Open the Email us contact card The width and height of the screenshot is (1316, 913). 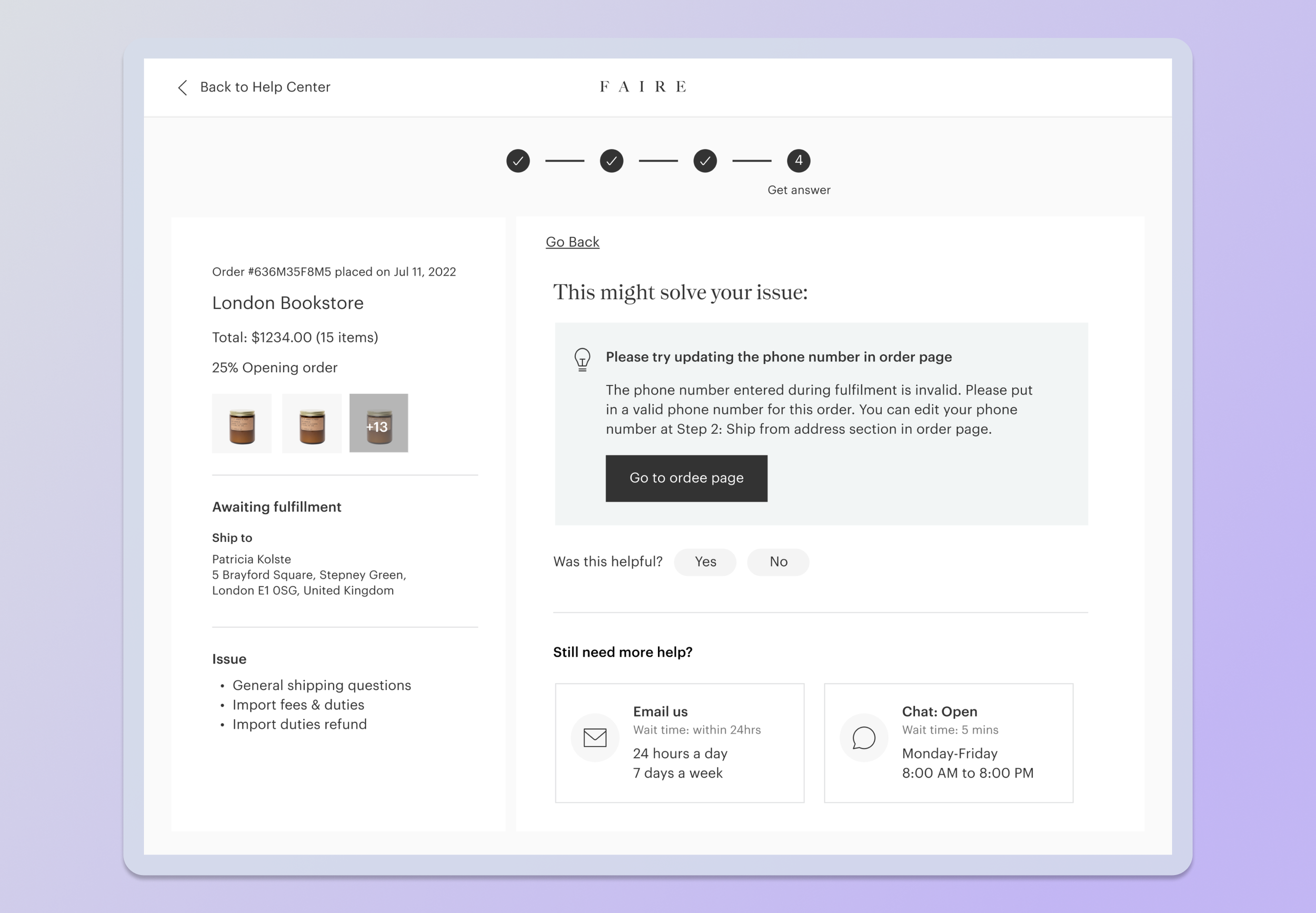(680, 742)
